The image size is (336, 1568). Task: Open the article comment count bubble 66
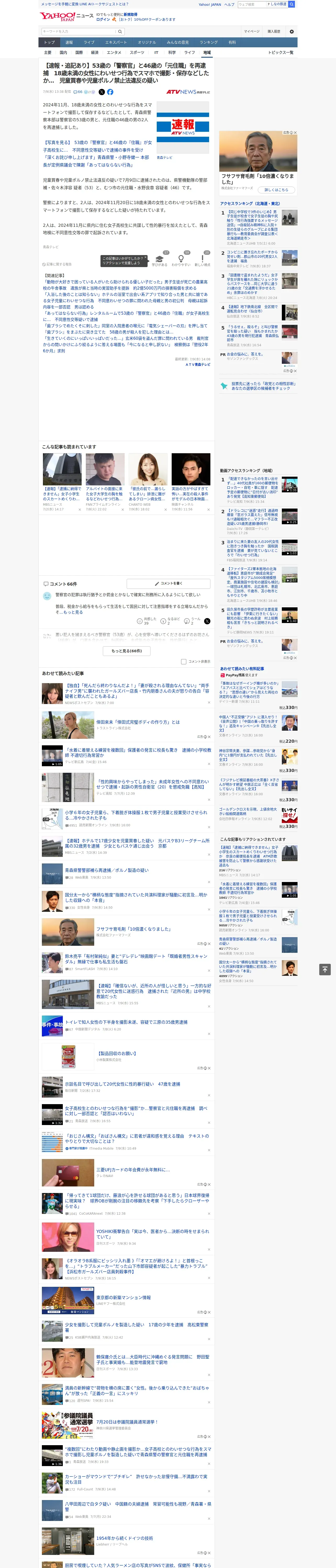coord(78,92)
